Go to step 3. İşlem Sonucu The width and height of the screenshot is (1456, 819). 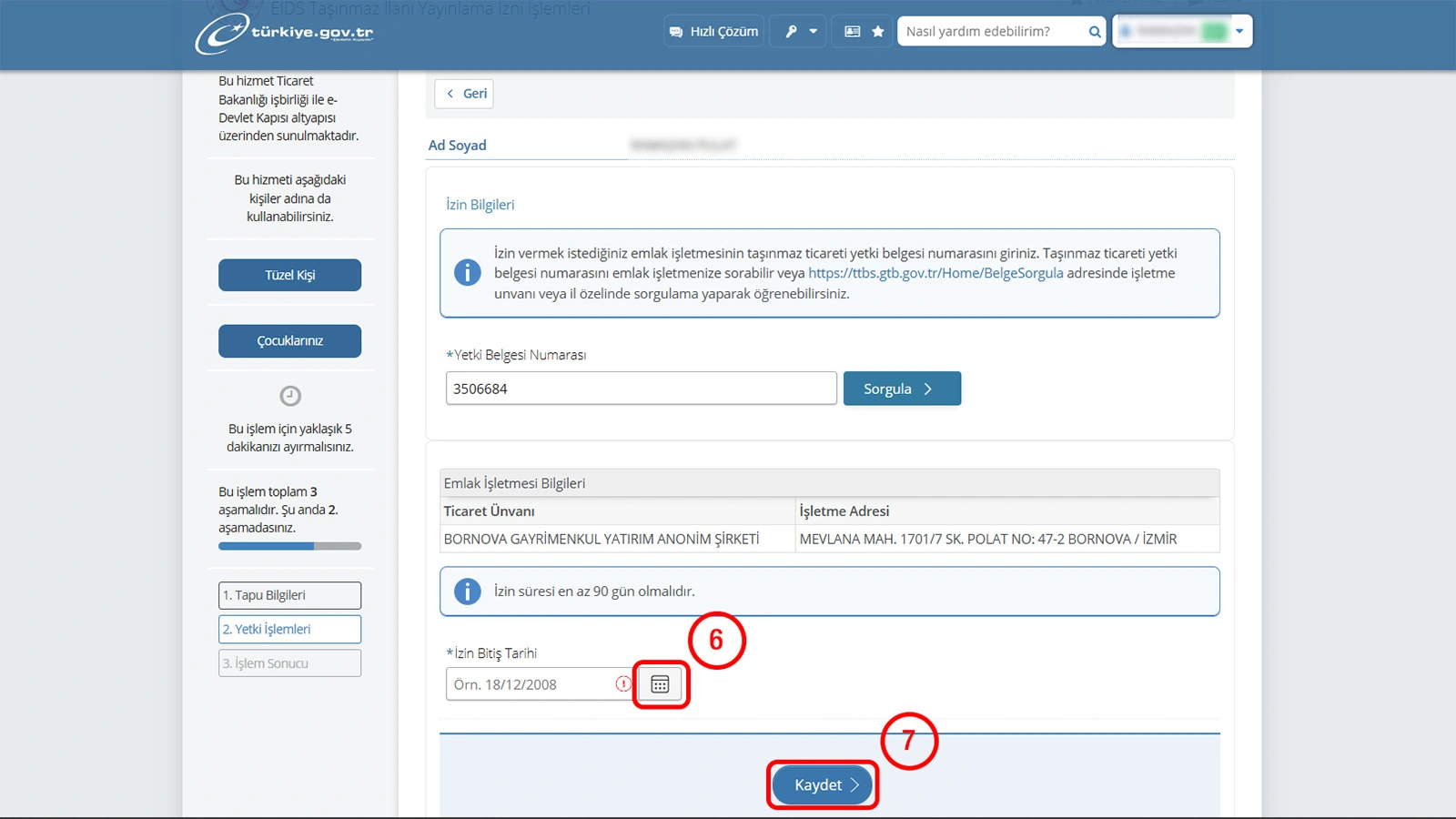coord(289,663)
